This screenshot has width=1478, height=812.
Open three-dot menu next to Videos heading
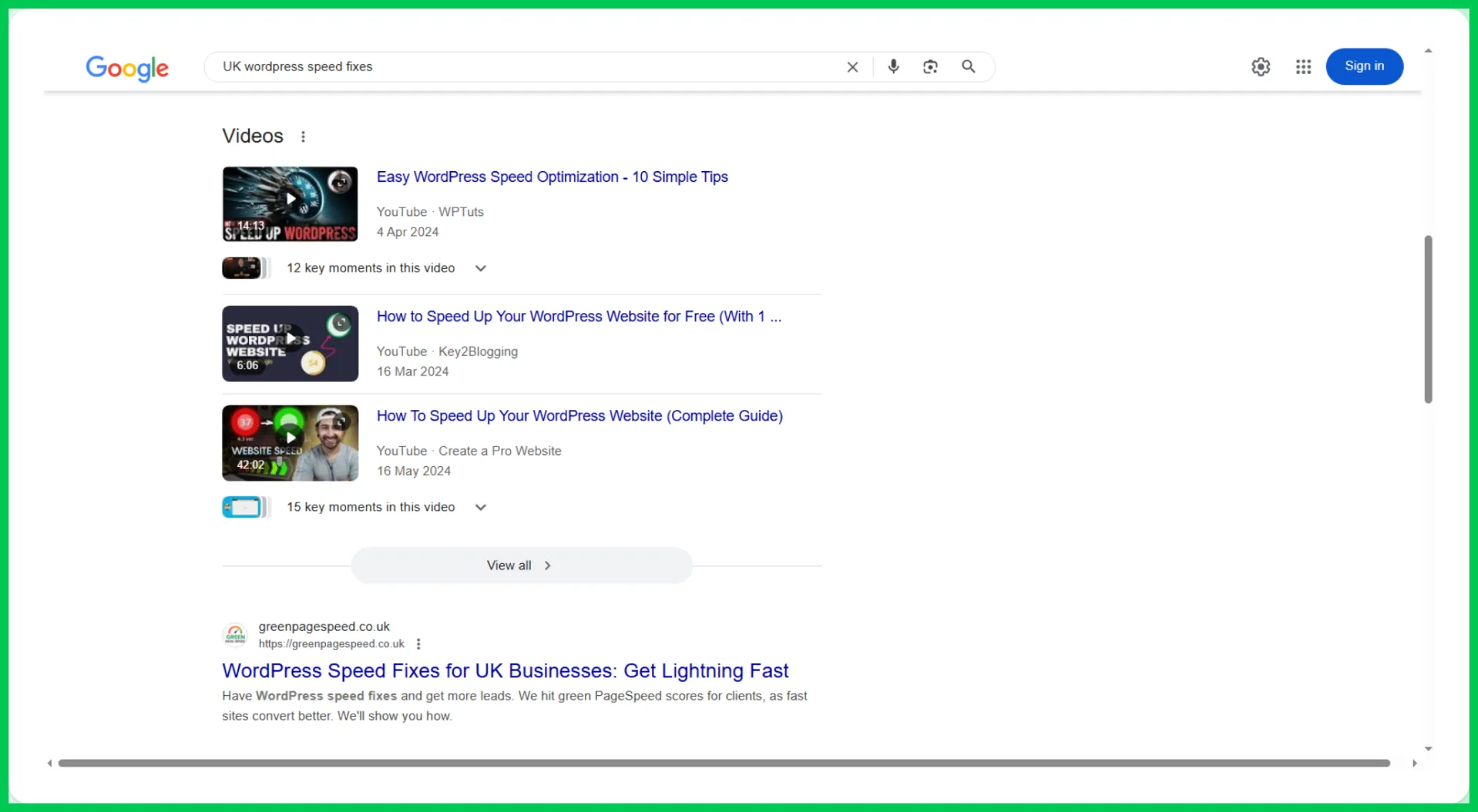tap(303, 136)
